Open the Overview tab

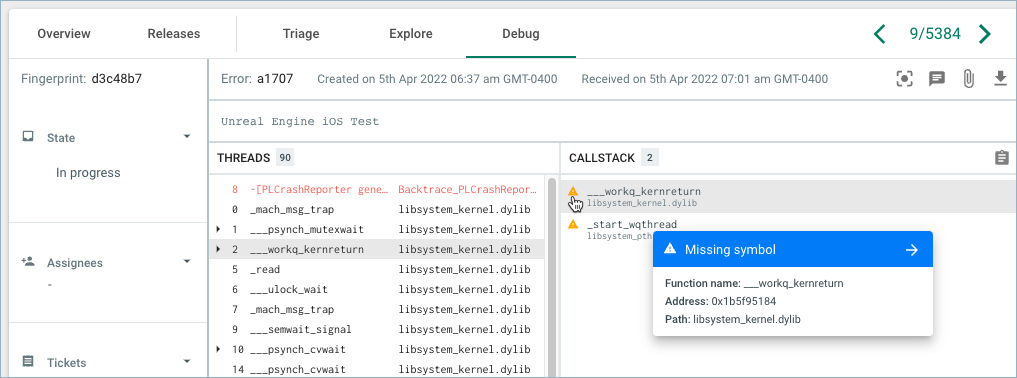tap(64, 34)
